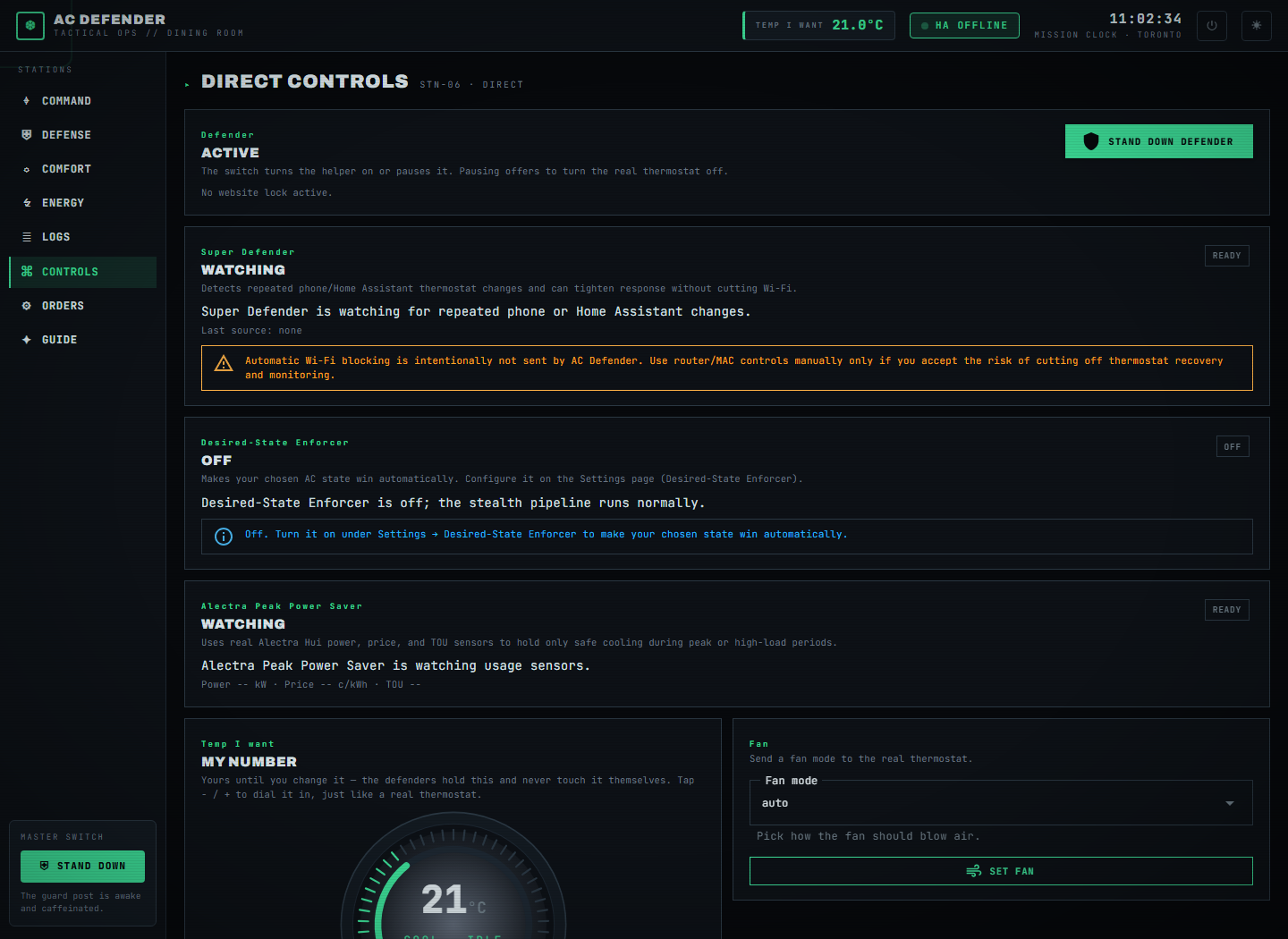Screen dimensions: 1288x939
Task: Click the Set Fan button
Action: coord(1001,871)
